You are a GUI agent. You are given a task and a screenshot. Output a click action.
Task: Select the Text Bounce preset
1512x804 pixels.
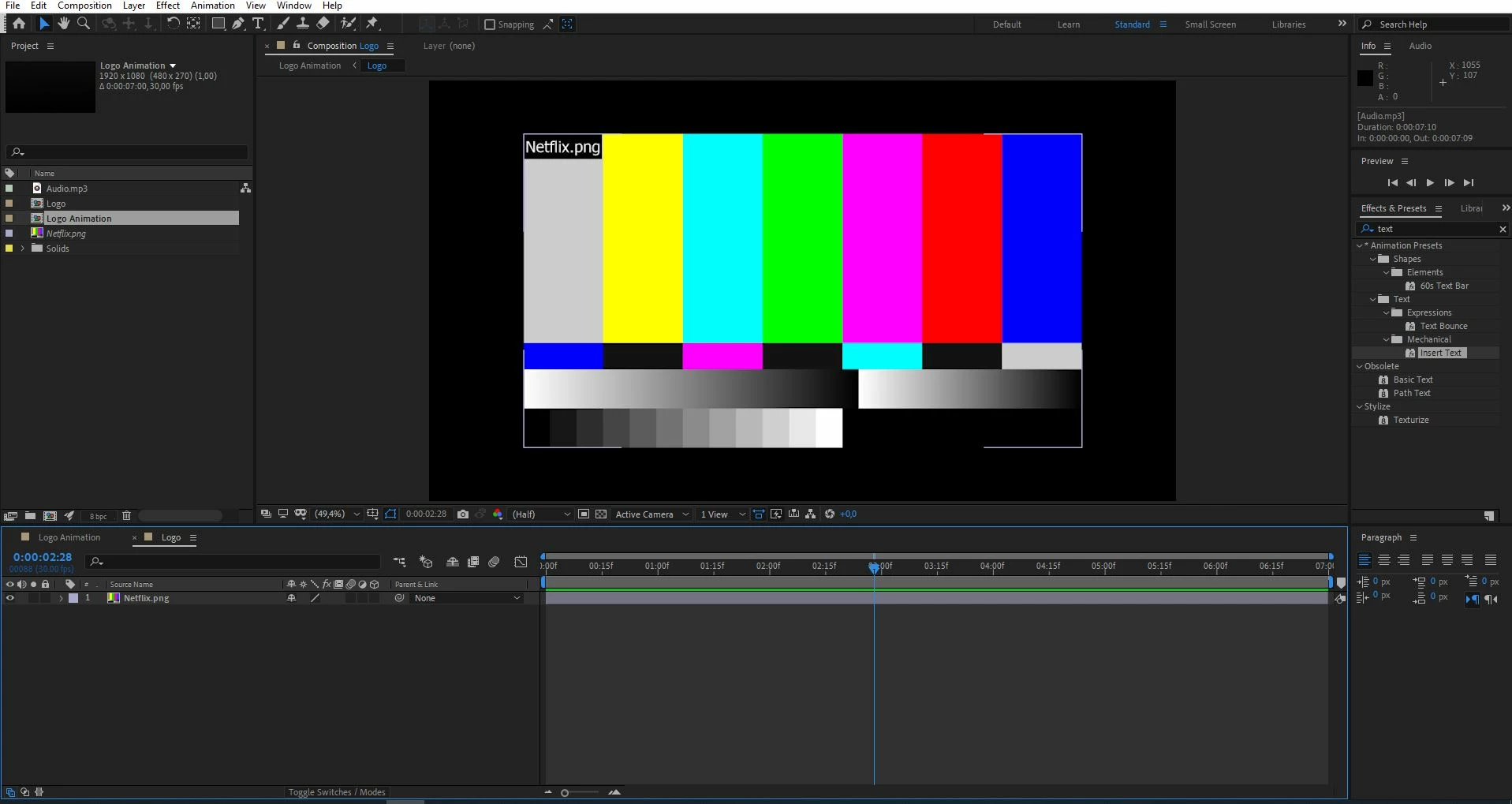1443,326
